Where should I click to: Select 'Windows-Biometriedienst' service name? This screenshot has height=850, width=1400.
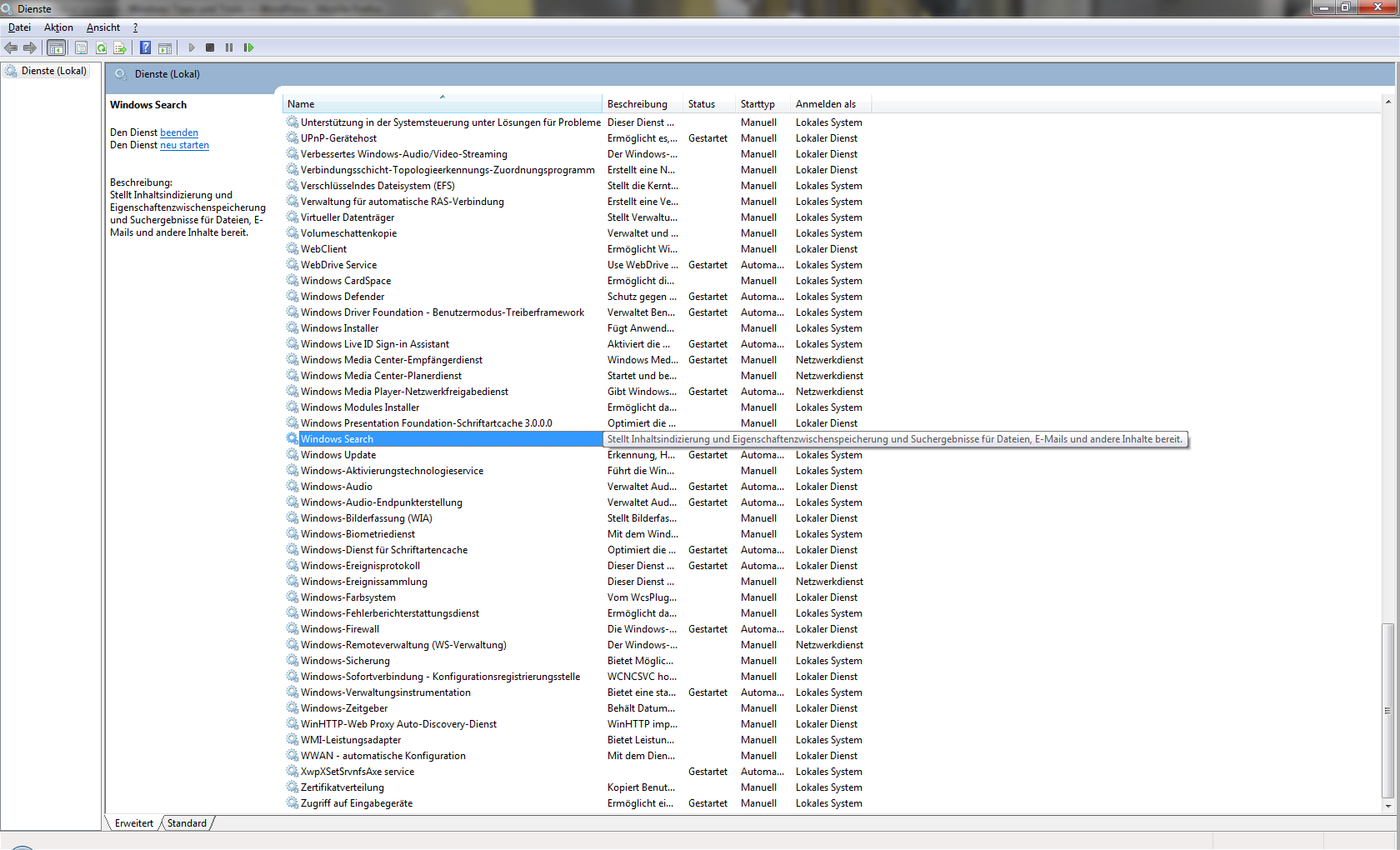click(357, 534)
